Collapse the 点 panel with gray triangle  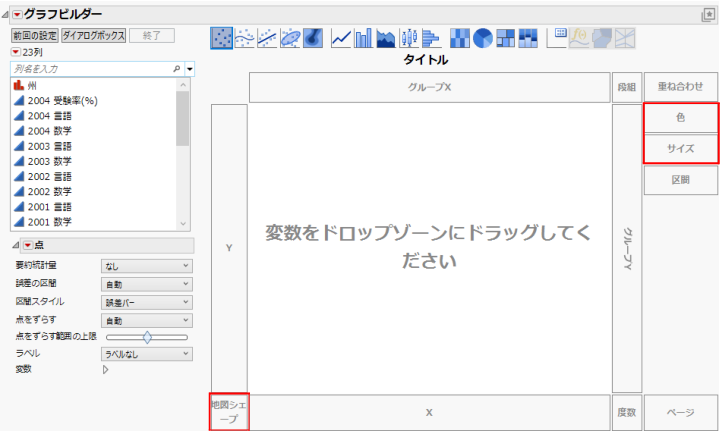(x=16, y=245)
